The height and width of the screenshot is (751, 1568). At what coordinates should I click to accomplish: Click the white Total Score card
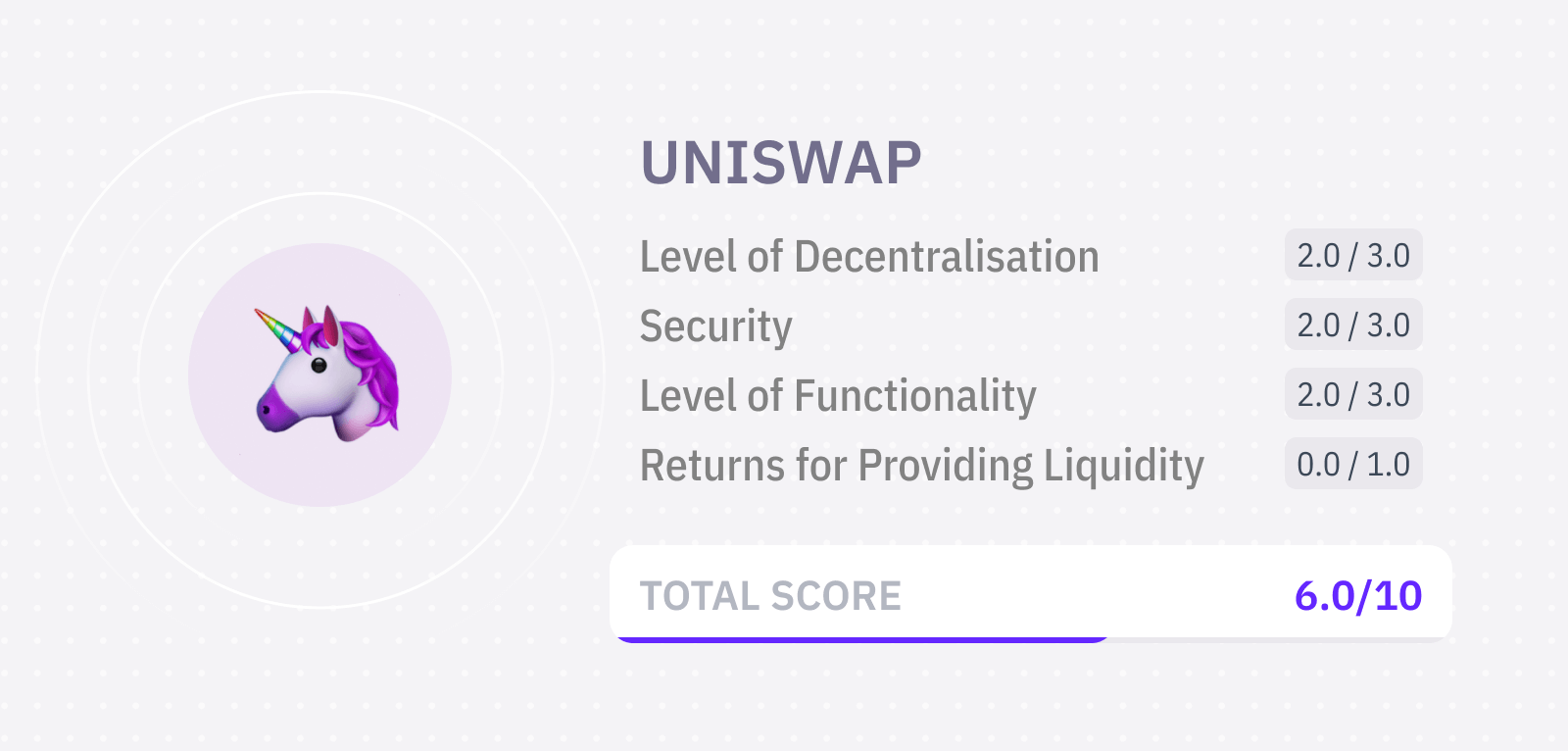pos(1031,594)
